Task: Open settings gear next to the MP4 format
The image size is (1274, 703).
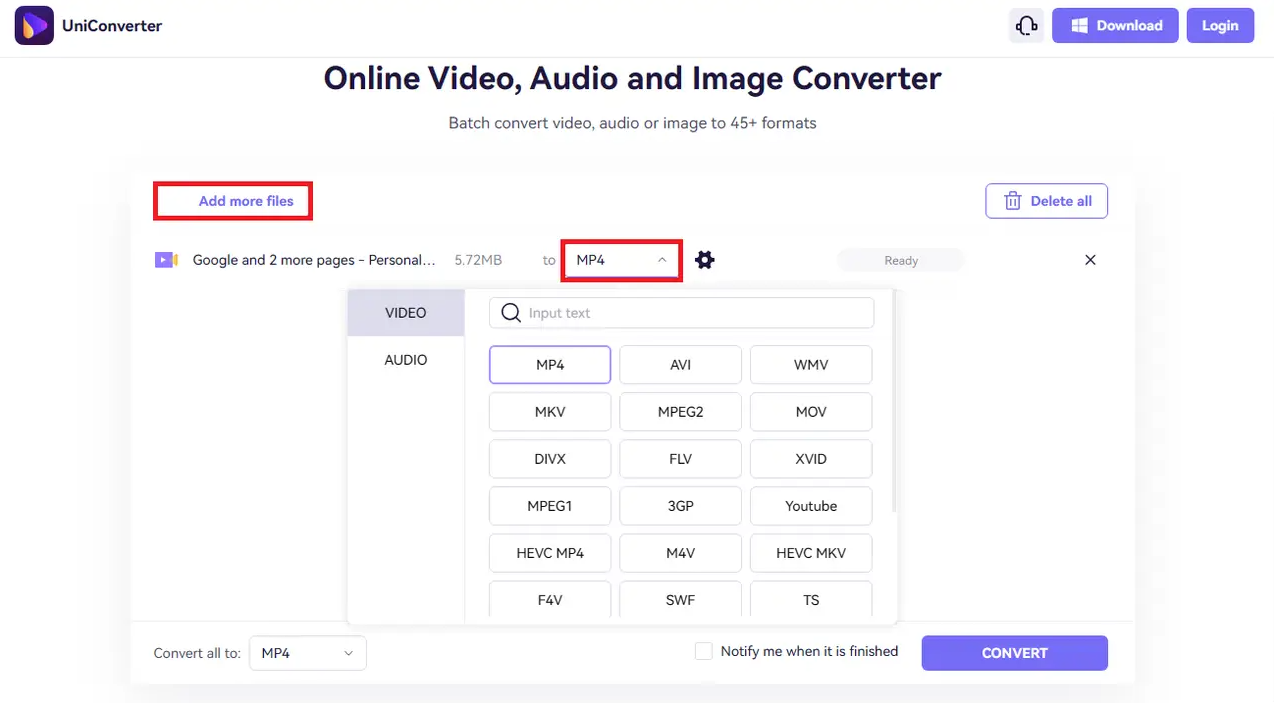Action: (x=705, y=260)
